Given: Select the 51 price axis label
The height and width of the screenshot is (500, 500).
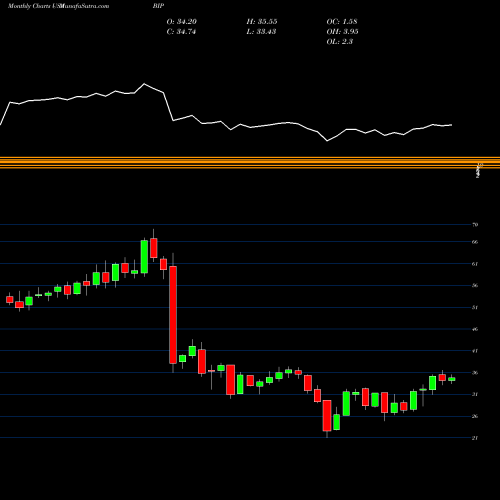Looking at the screenshot, I should click(x=475, y=307).
